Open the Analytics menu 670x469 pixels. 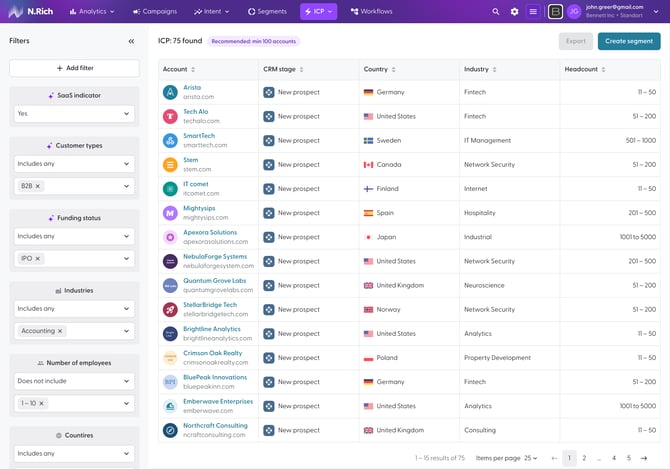pyautogui.click(x=91, y=12)
